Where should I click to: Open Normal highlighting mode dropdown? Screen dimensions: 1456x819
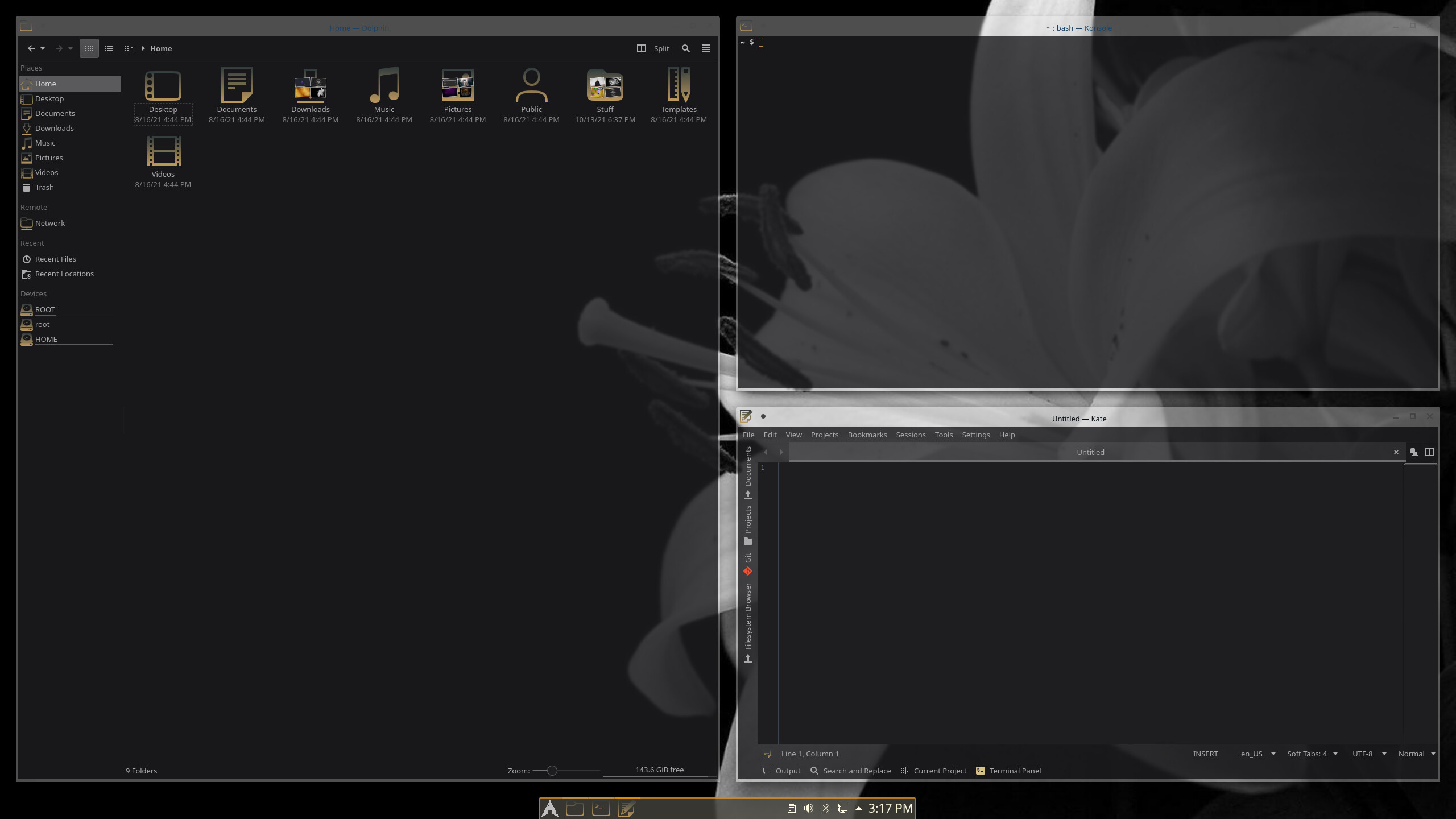click(1416, 754)
